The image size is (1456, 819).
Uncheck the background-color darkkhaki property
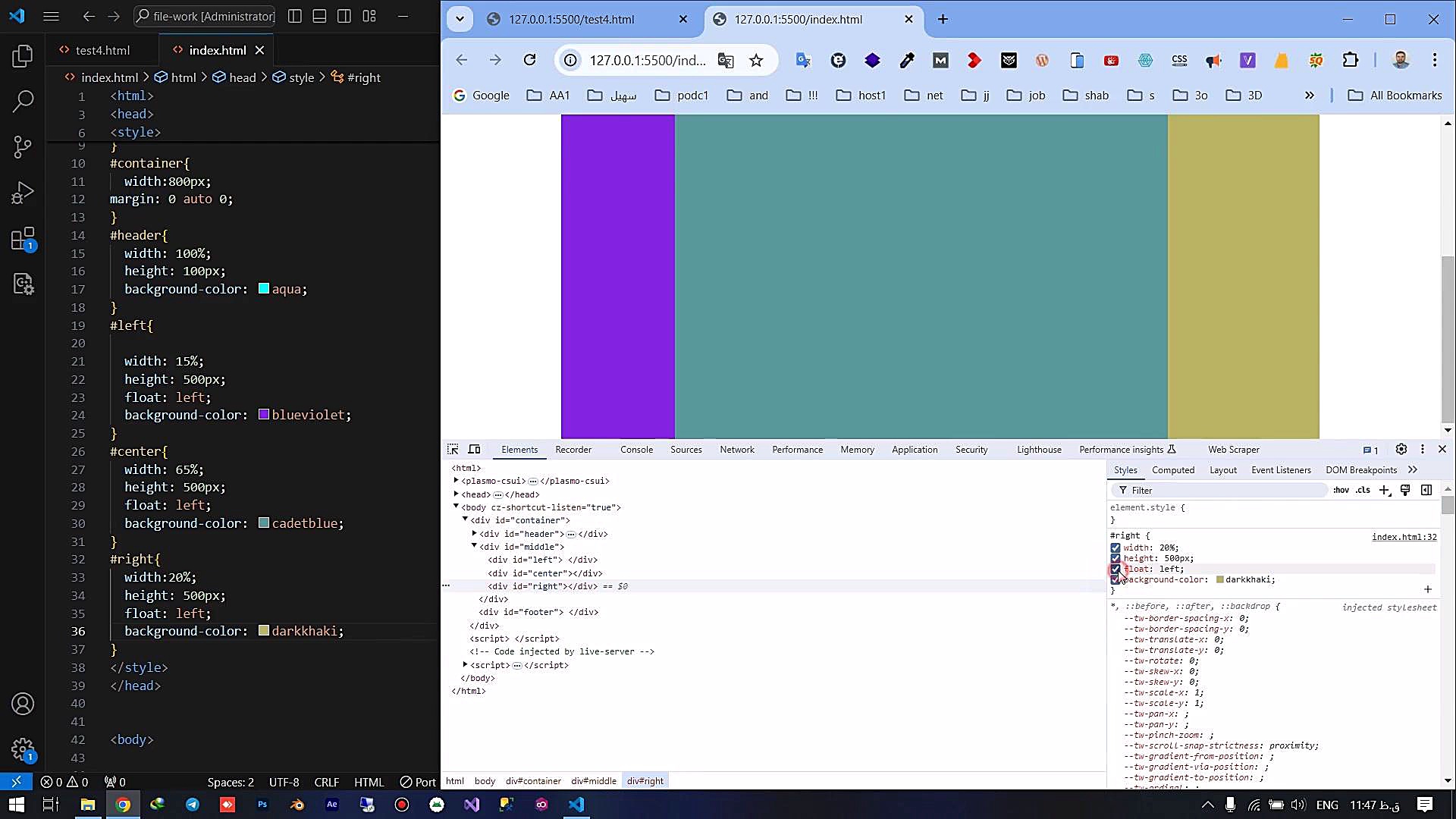pos(1116,579)
